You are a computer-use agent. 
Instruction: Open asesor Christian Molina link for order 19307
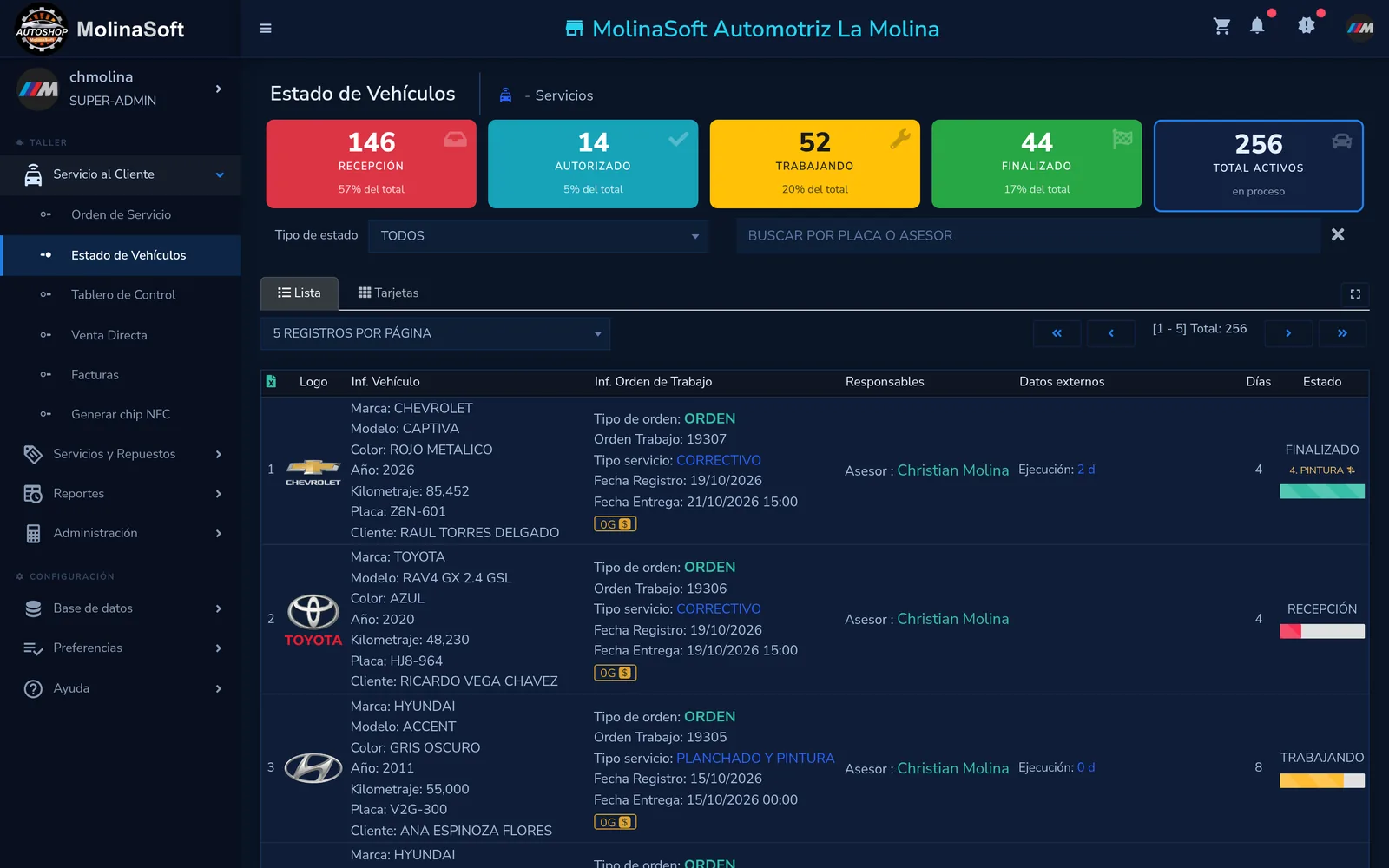coord(952,470)
